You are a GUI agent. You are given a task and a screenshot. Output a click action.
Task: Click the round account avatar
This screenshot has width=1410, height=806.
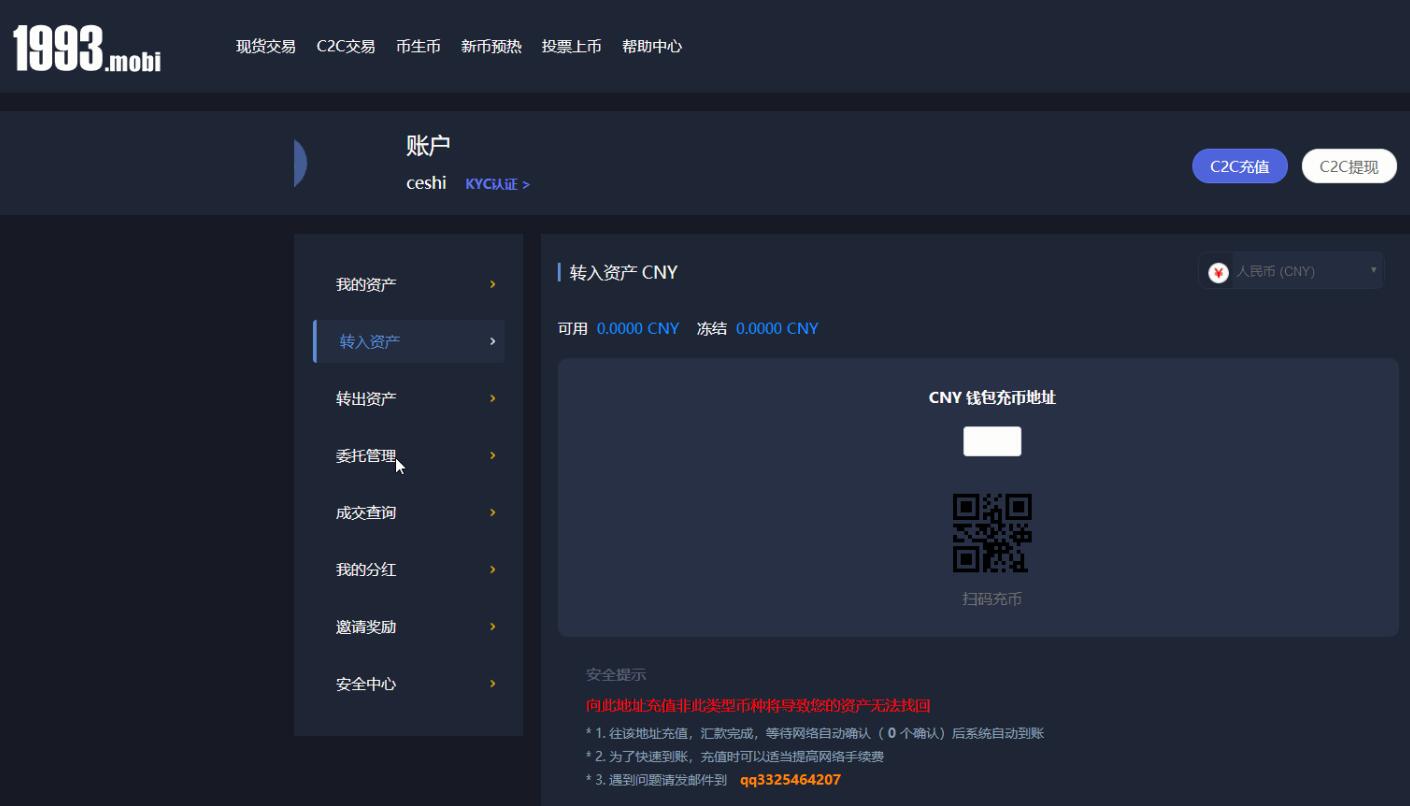click(x=300, y=163)
